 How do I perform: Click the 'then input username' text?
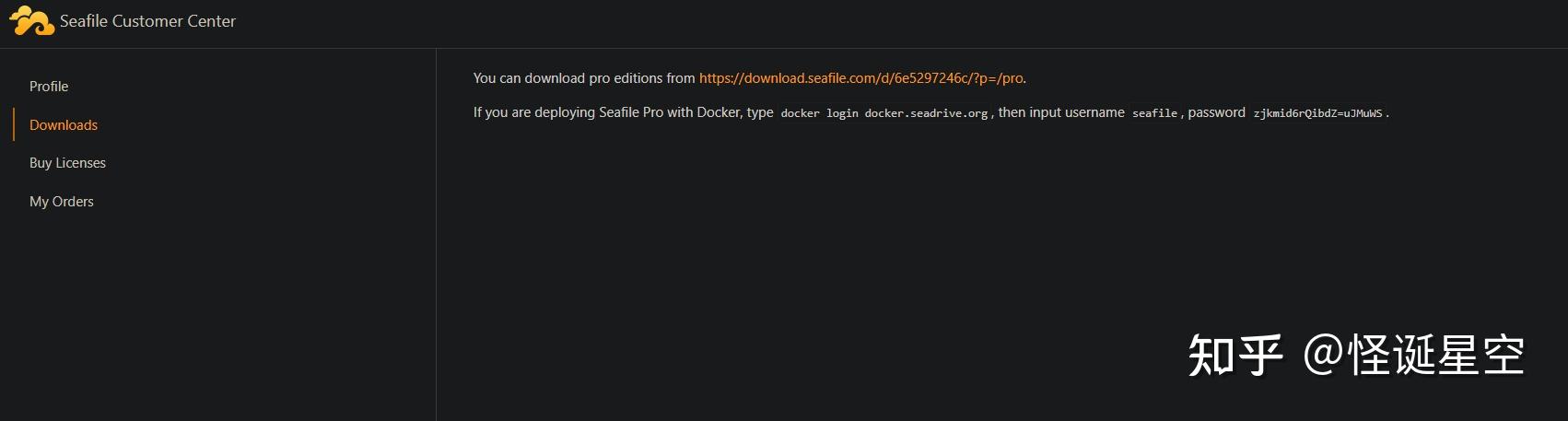tap(1061, 112)
